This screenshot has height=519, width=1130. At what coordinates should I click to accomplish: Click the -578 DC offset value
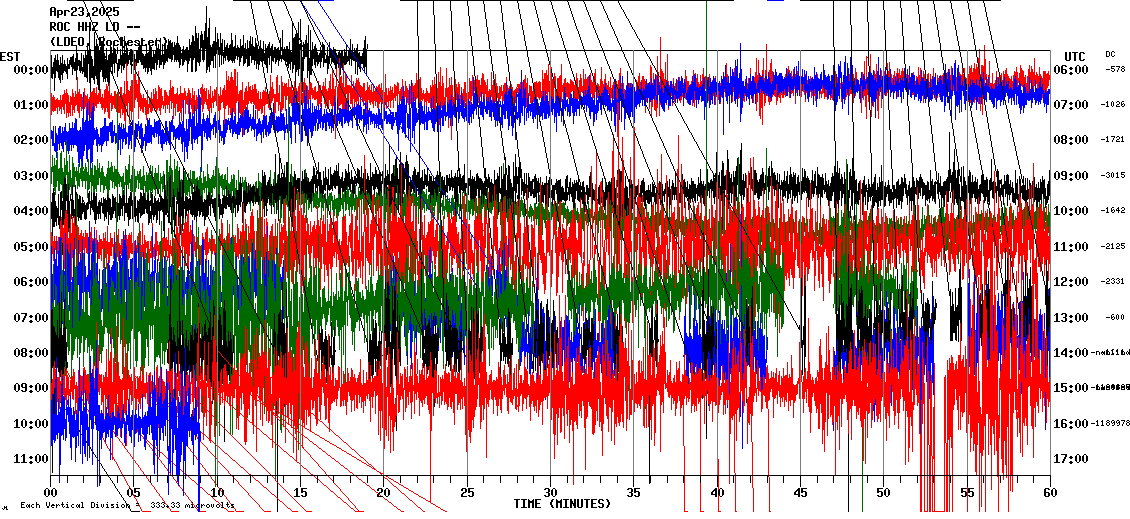(x=1114, y=70)
